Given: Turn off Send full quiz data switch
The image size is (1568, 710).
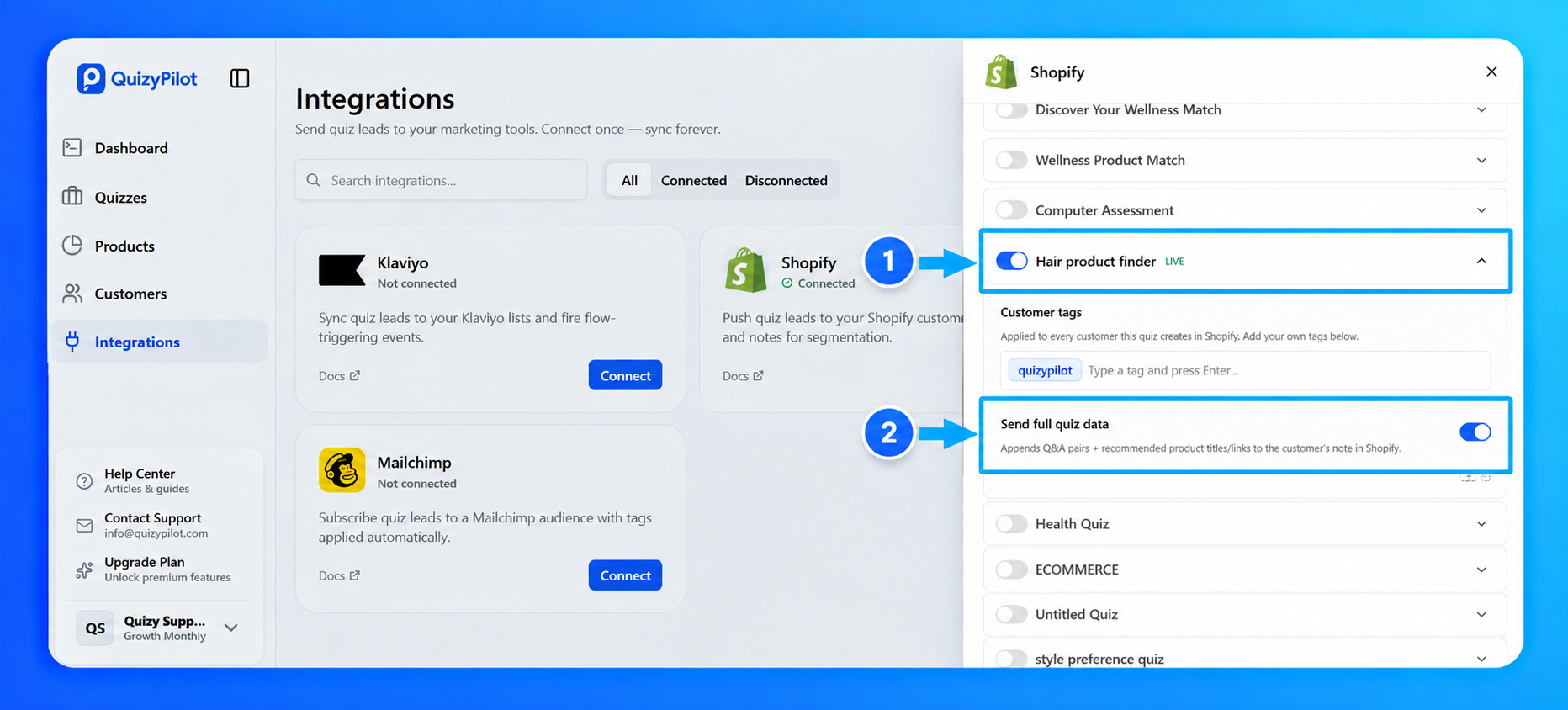Looking at the screenshot, I should click(1475, 432).
